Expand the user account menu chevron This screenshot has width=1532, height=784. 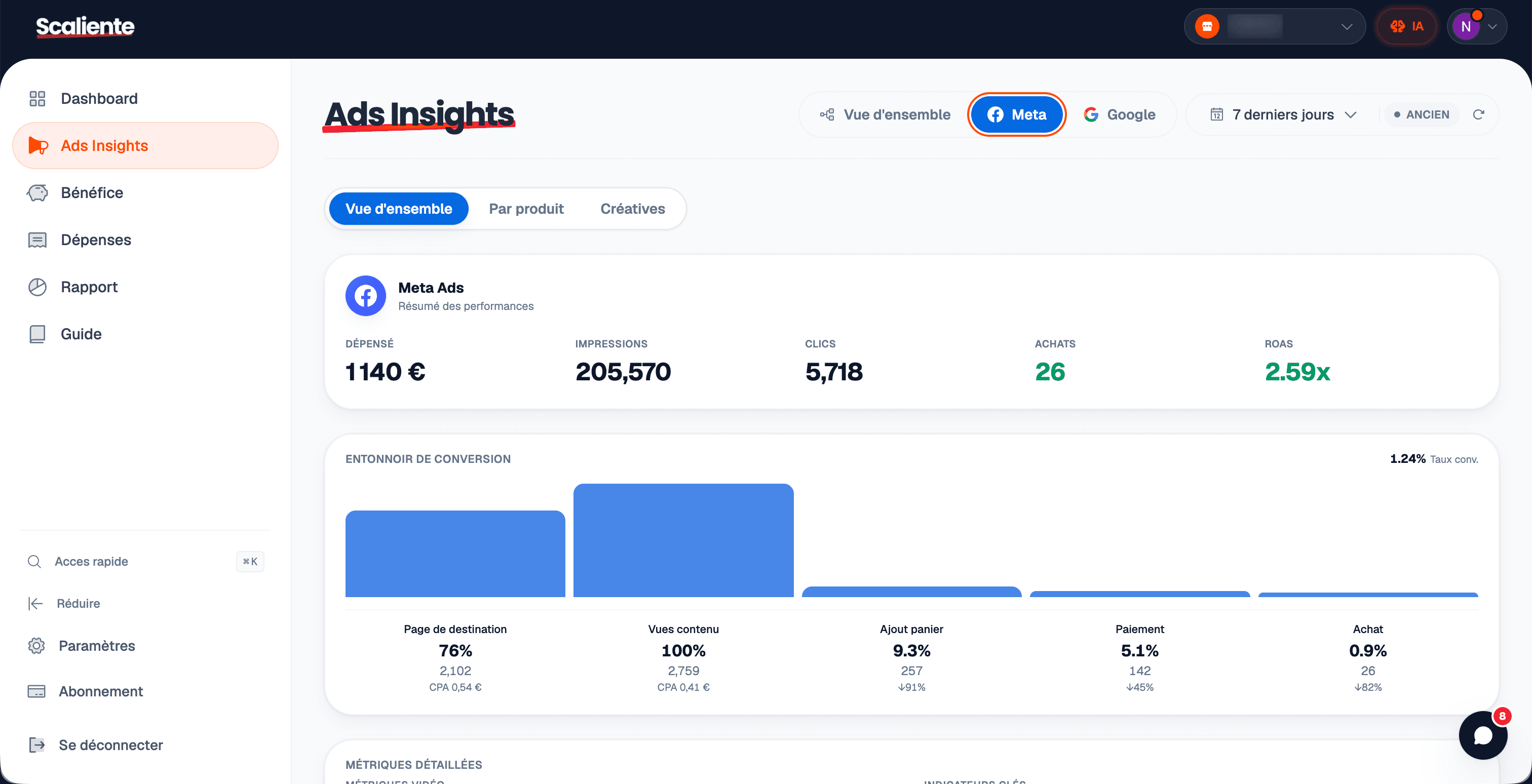point(1493,27)
